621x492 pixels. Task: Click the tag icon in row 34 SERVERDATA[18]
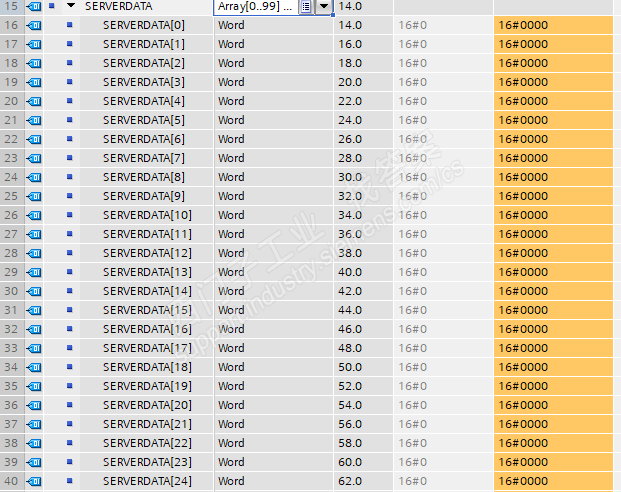[x=34, y=368]
